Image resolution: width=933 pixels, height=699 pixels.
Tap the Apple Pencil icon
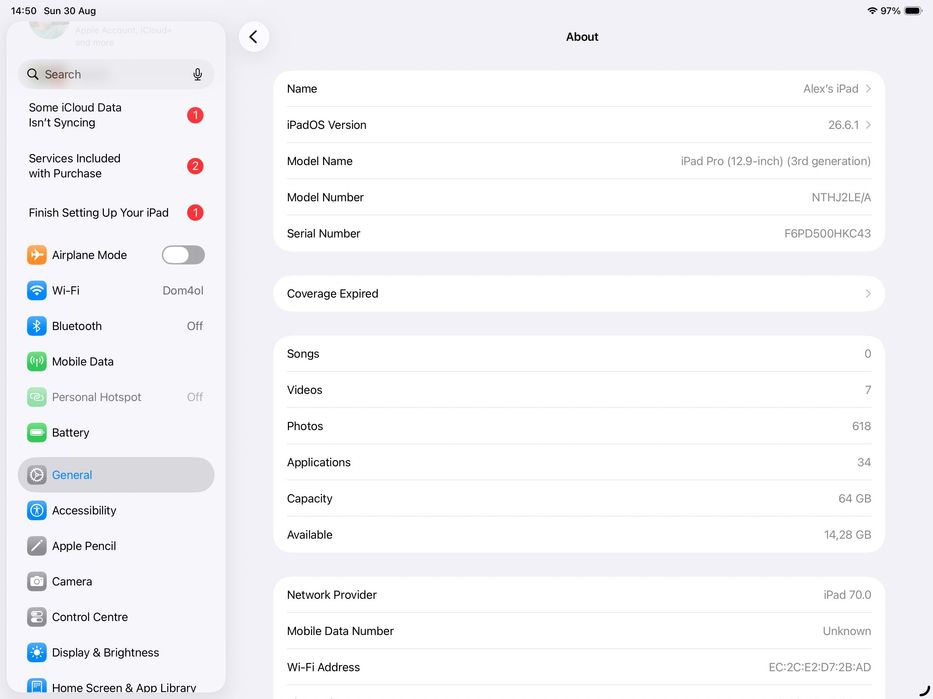click(x=37, y=546)
